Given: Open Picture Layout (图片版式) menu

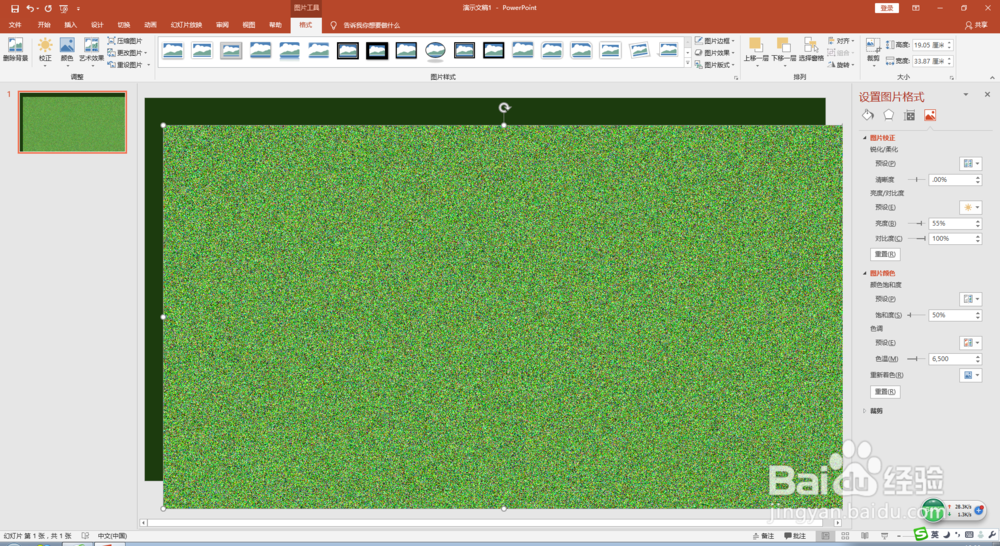Looking at the screenshot, I should point(714,65).
